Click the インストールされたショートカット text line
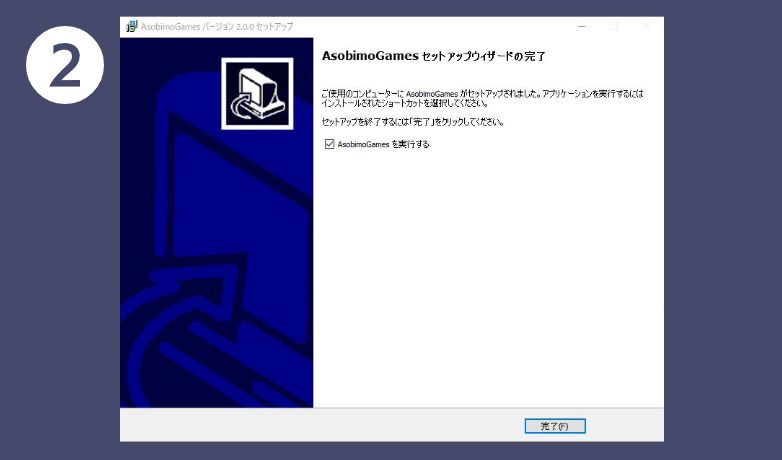This screenshot has width=782, height=460. [x=404, y=103]
